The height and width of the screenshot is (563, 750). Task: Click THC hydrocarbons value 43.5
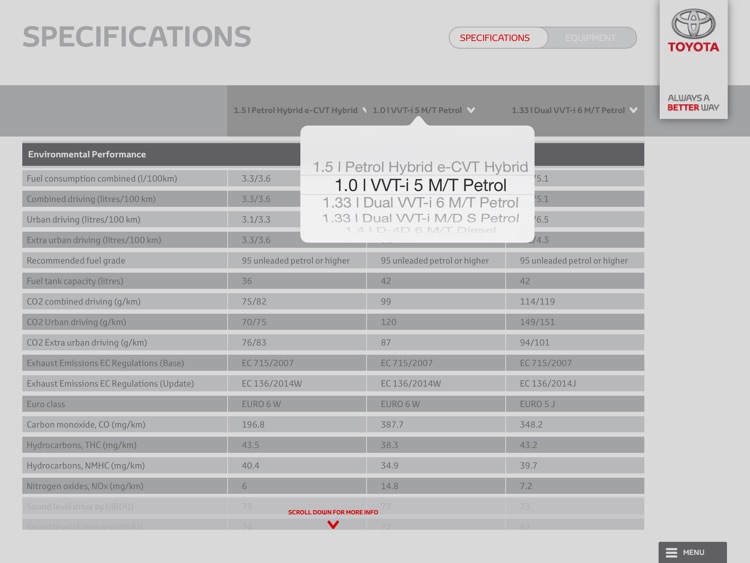click(251, 445)
